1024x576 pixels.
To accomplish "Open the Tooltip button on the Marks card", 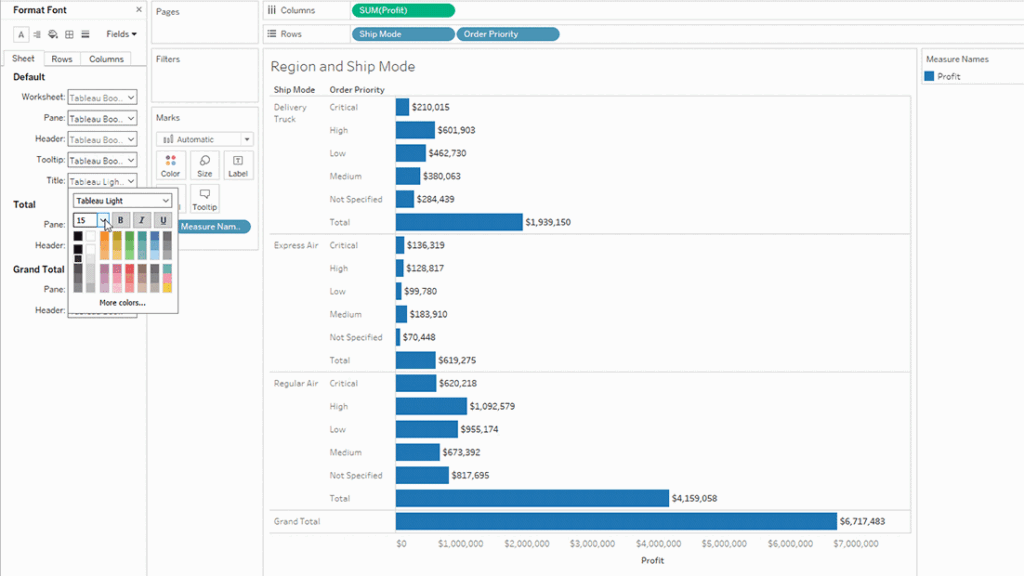I will (x=204, y=197).
